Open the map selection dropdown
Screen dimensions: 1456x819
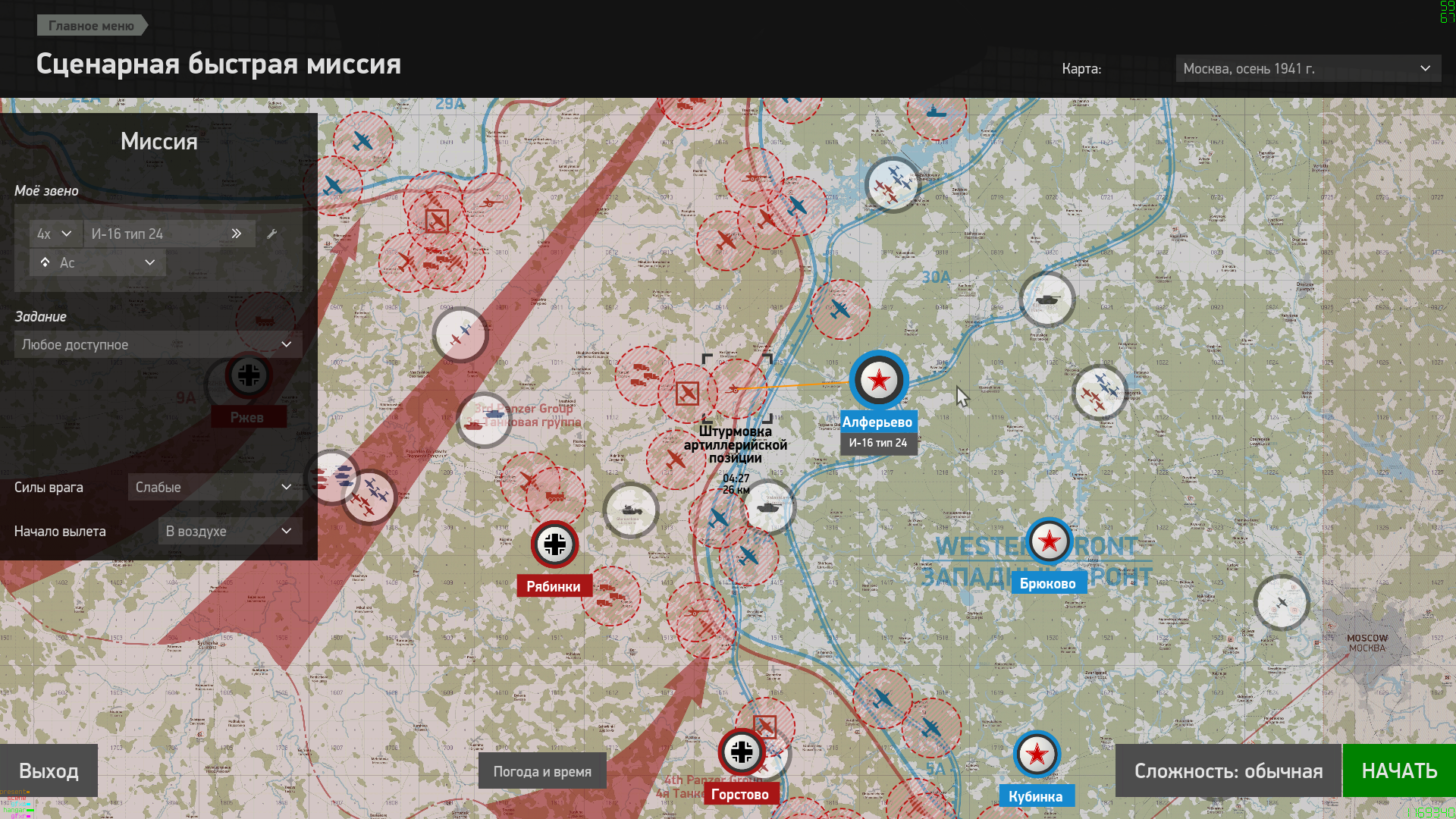tap(1308, 68)
